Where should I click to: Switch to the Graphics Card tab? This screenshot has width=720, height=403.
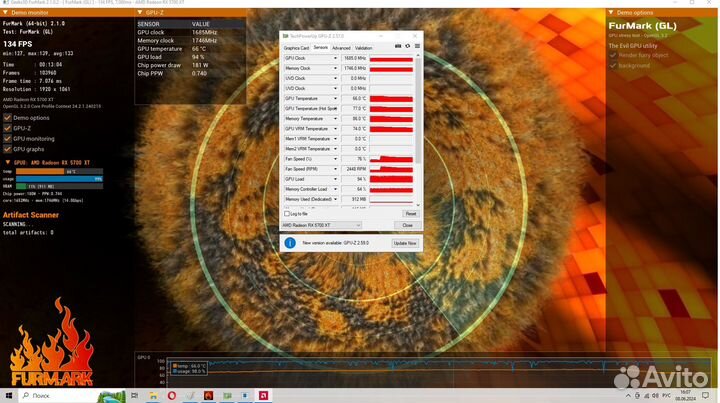(x=296, y=47)
